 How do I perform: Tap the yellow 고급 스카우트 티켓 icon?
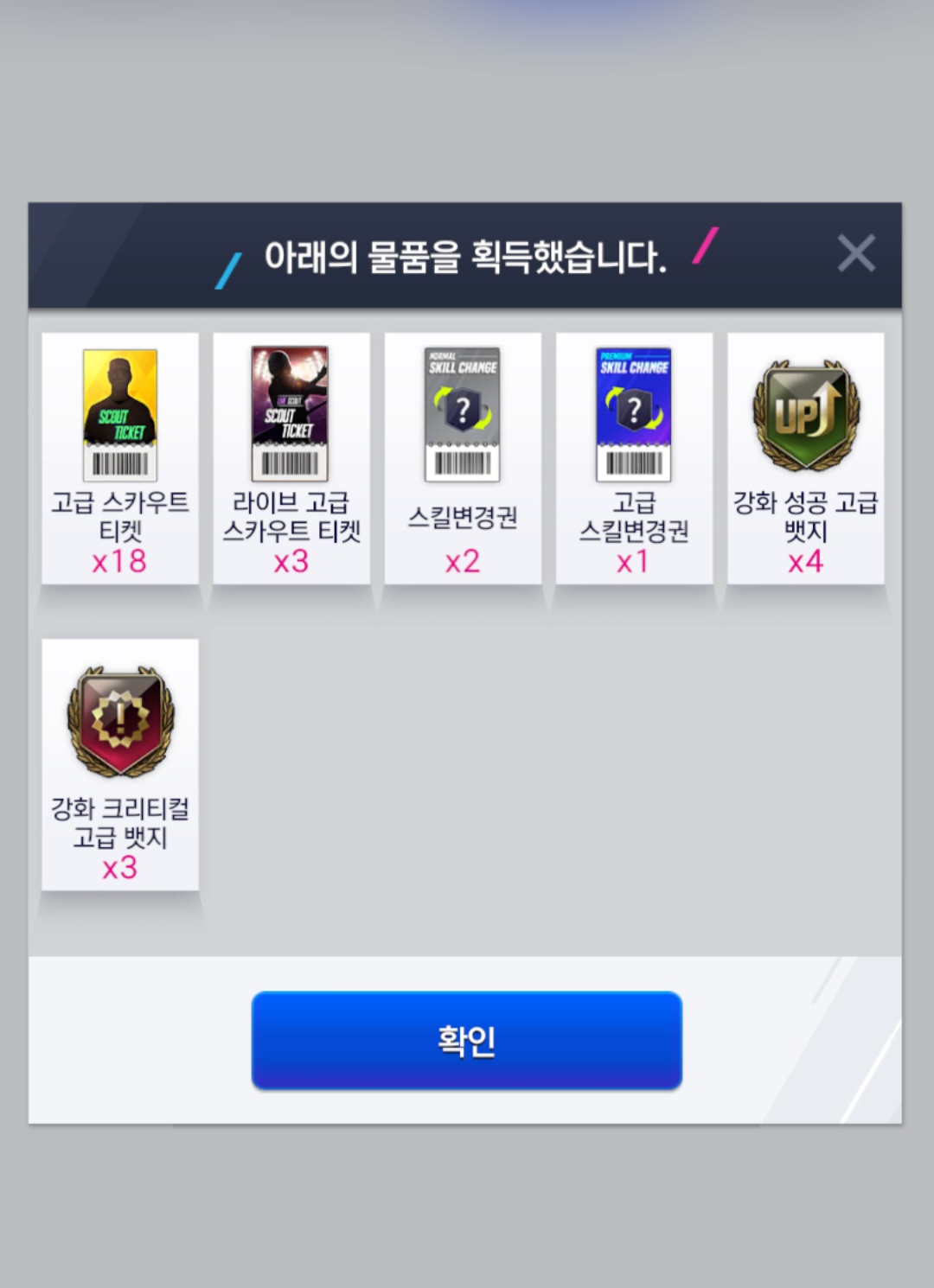click(x=119, y=415)
